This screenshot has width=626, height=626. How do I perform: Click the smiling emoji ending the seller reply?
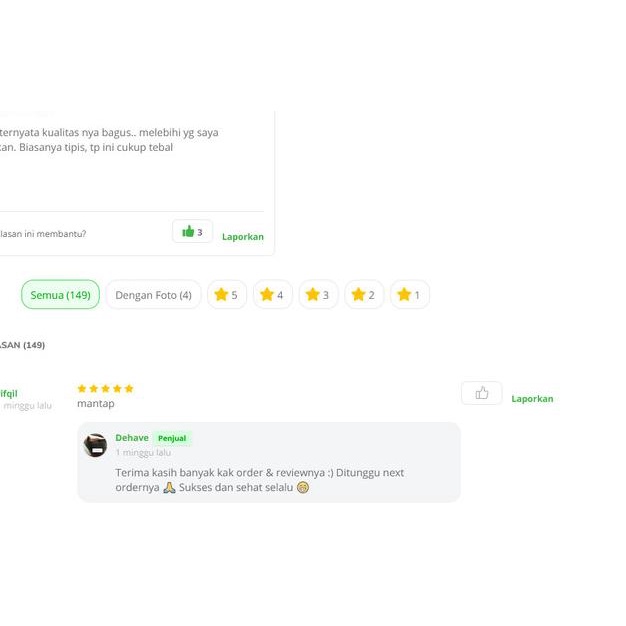303,488
